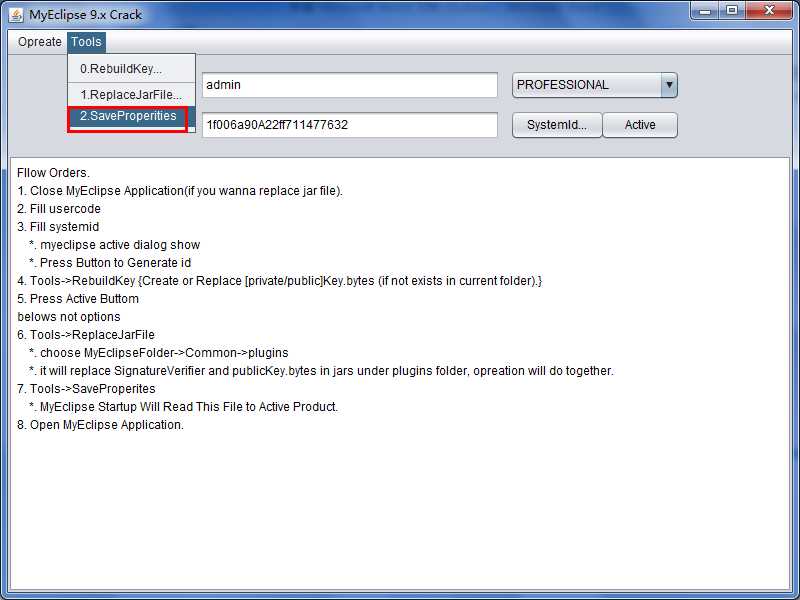Open the Opreate menu
Screen dimensions: 800x600
coord(39,42)
